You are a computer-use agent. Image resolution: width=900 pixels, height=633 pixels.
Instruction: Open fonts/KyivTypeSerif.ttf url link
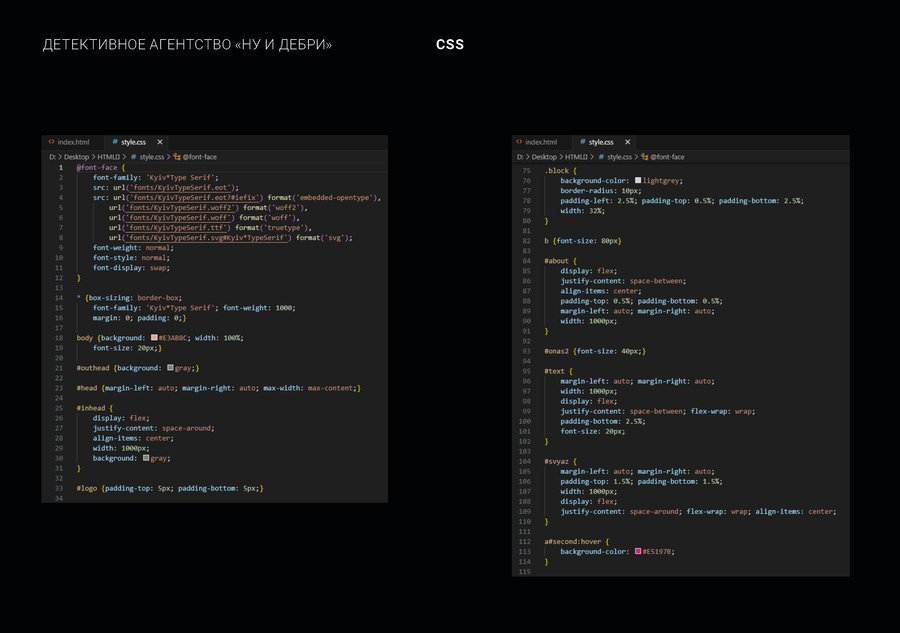pyautogui.click(x=176, y=228)
